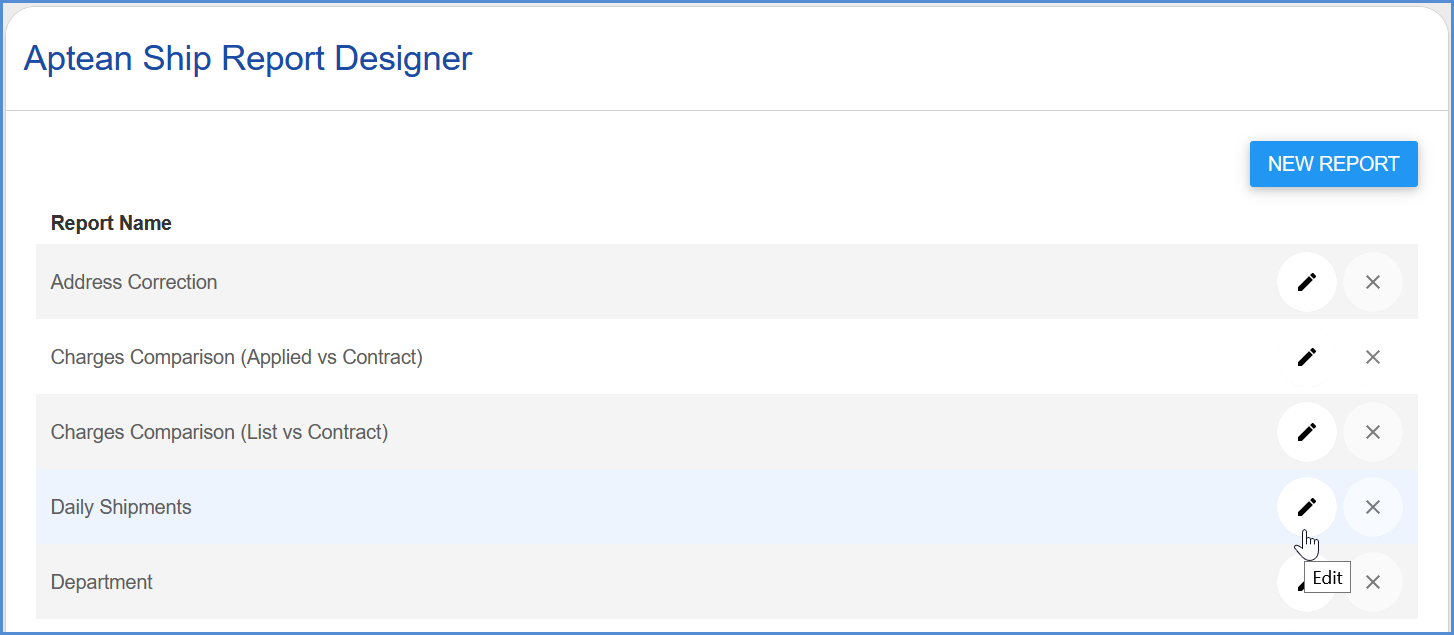Viewport: 1454px width, 635px height.
Task: Edit Charges Comparison (List vs Contract)
Action: [1306, 432]
